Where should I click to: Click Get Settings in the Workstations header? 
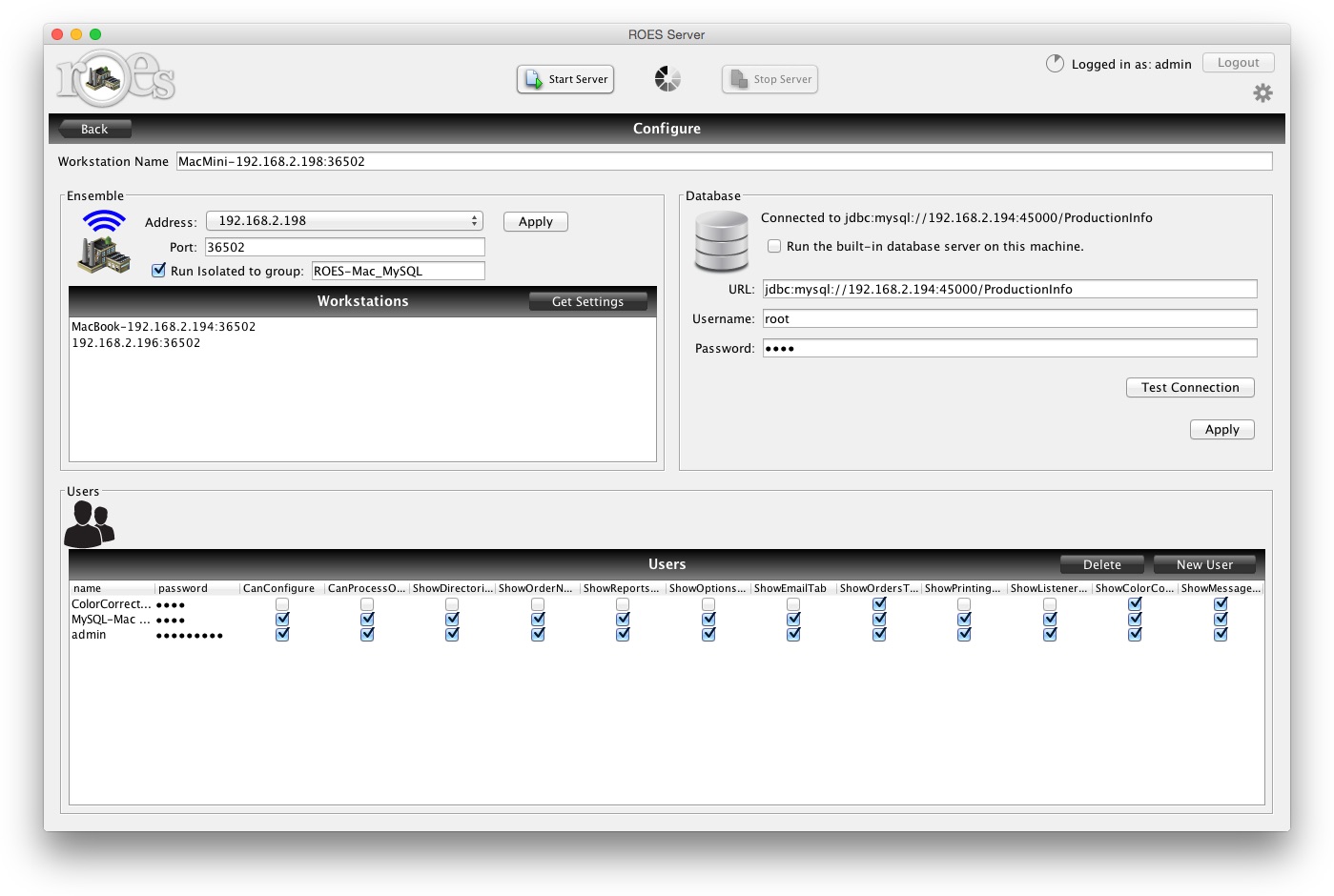pos(588,301)
